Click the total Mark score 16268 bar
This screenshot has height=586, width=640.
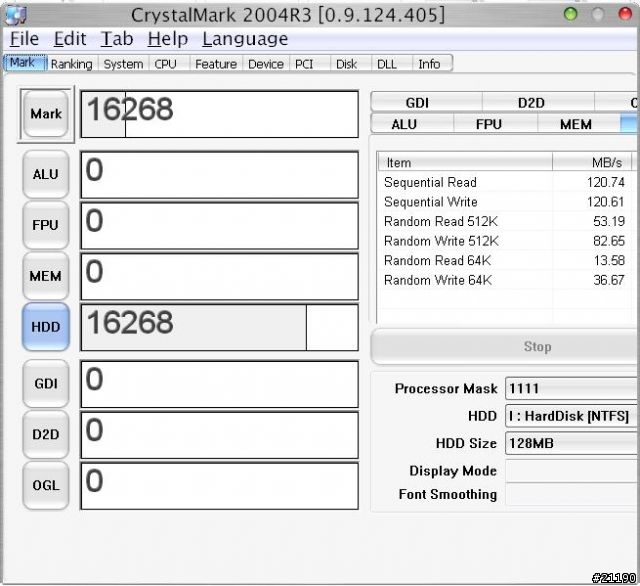220,114
